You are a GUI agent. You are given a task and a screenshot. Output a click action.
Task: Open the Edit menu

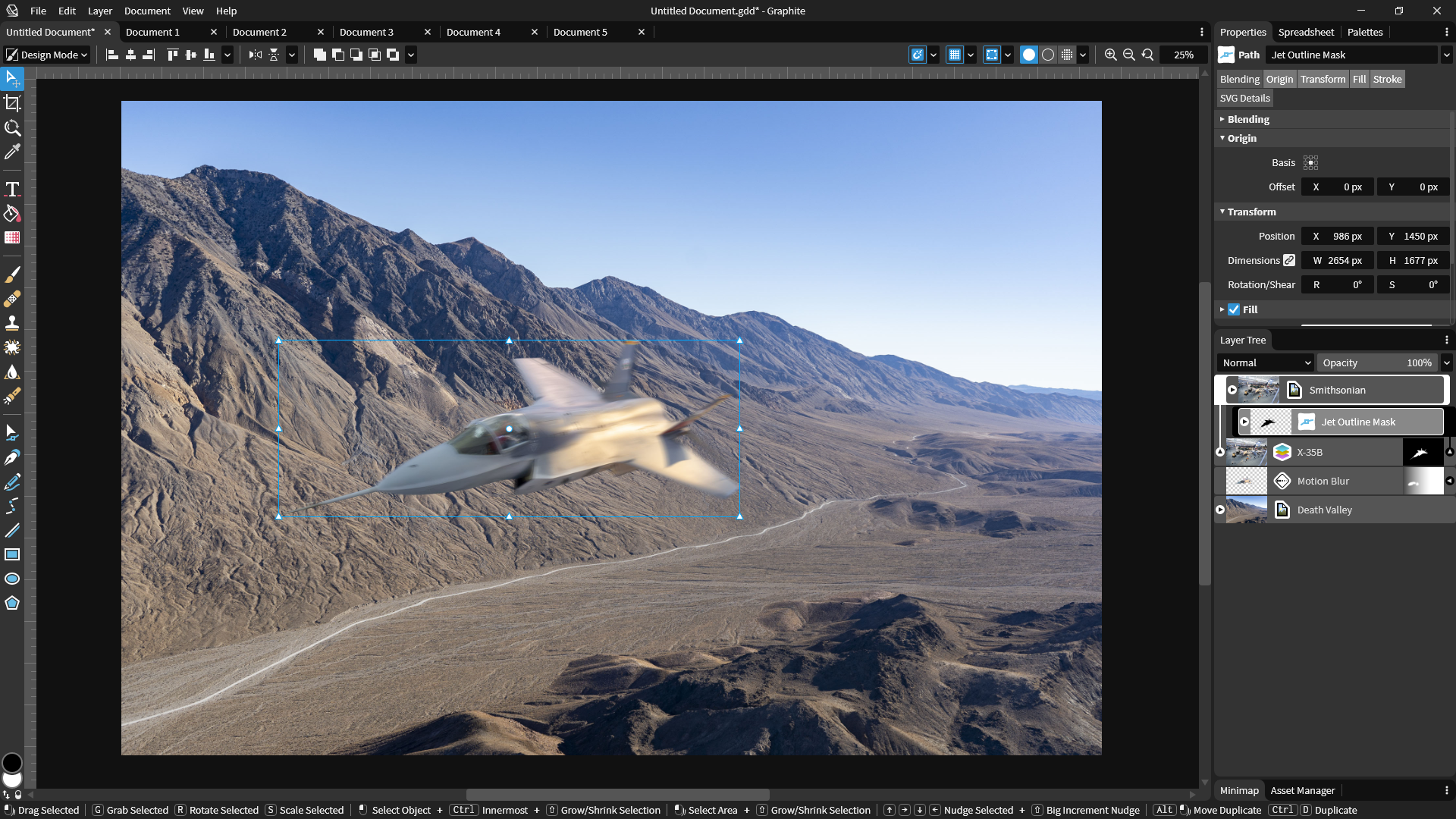point(66,11)
